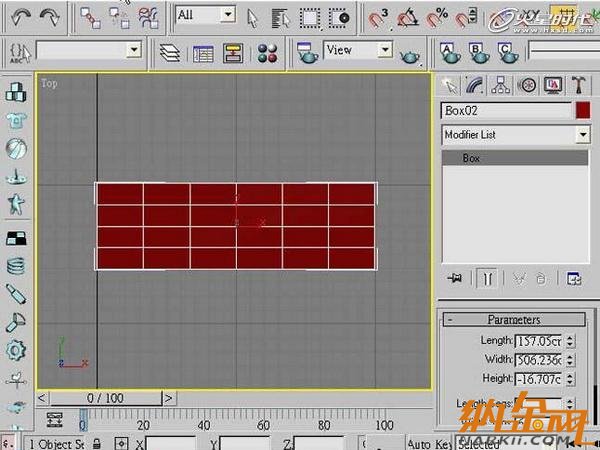
Task: Click the Height spinner arrows
Action: pos(570,379)
